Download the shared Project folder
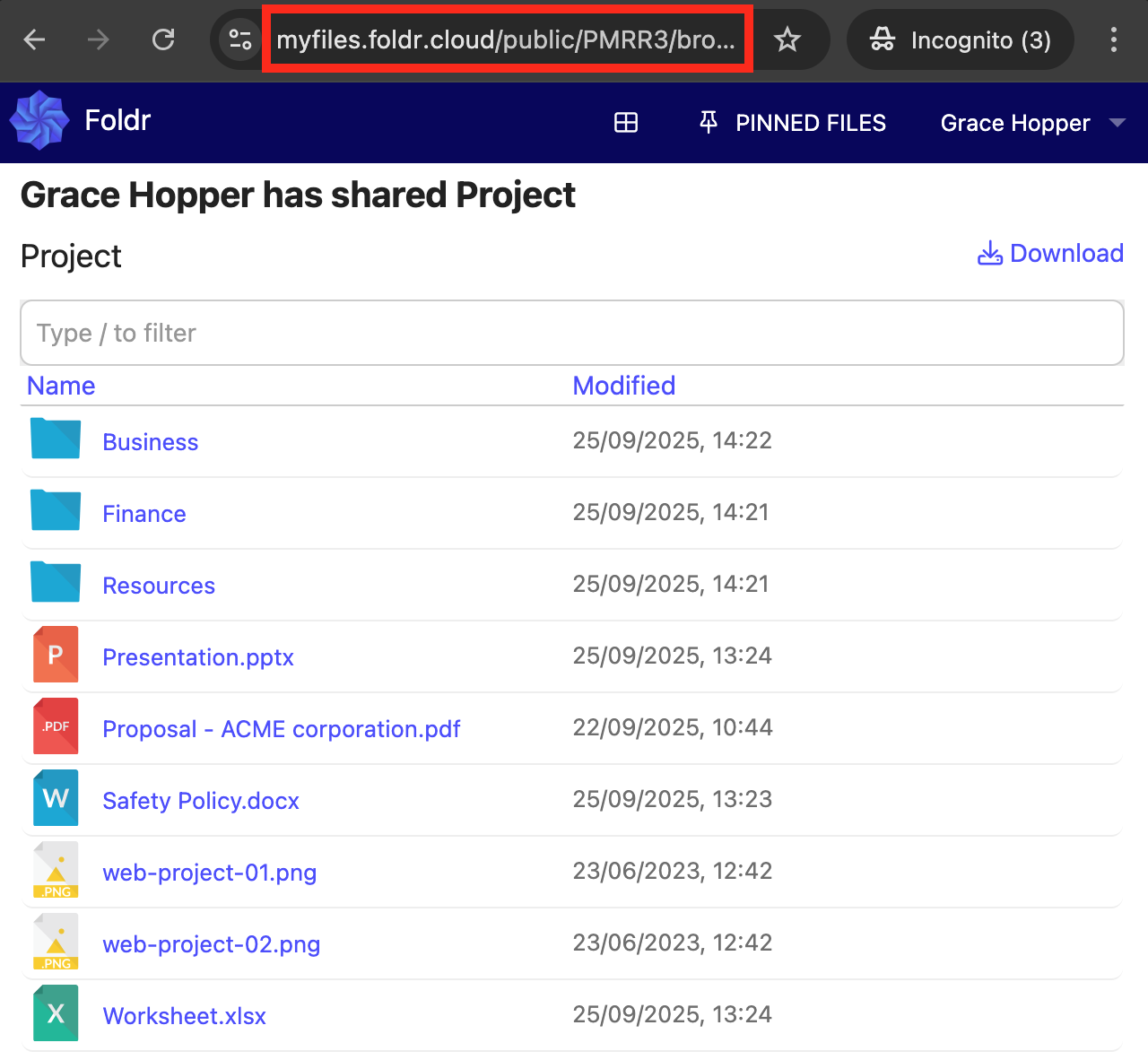The image size is (1148, 1060). 1050,254
